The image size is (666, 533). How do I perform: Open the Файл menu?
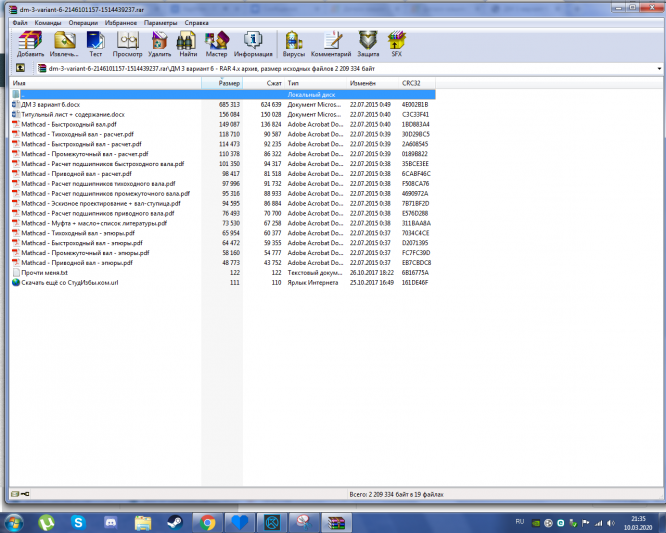(x=20, y=23)
